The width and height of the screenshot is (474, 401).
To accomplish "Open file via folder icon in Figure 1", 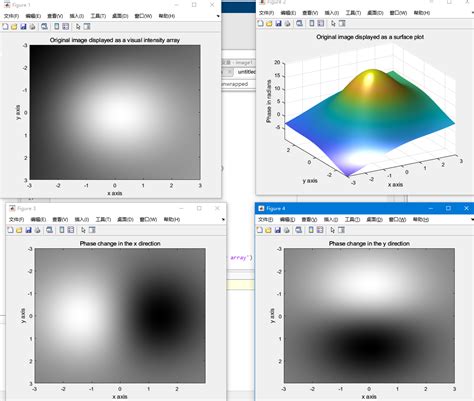I will coord(14,27).
